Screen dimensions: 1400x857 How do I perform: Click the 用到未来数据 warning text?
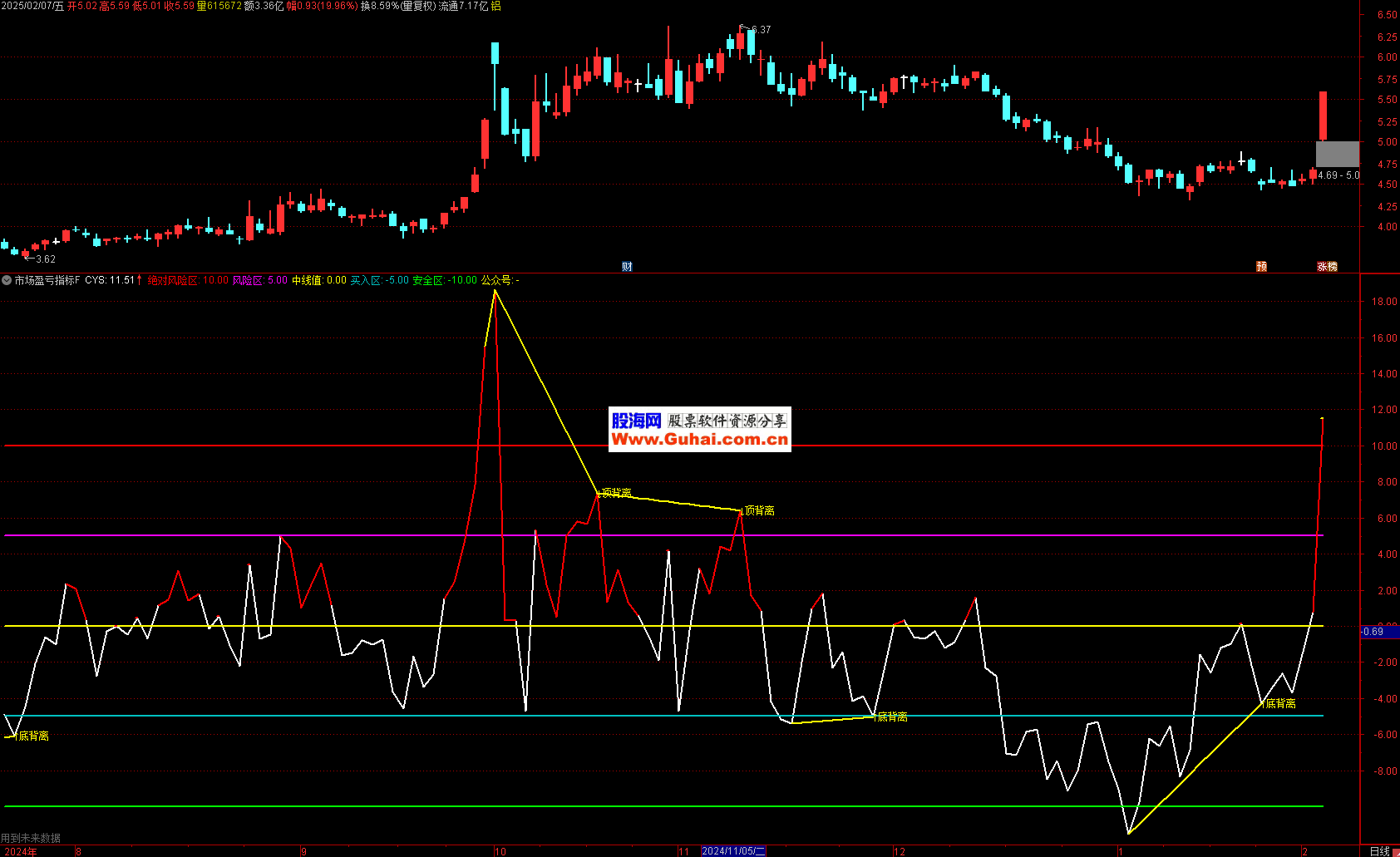[31, 838]
